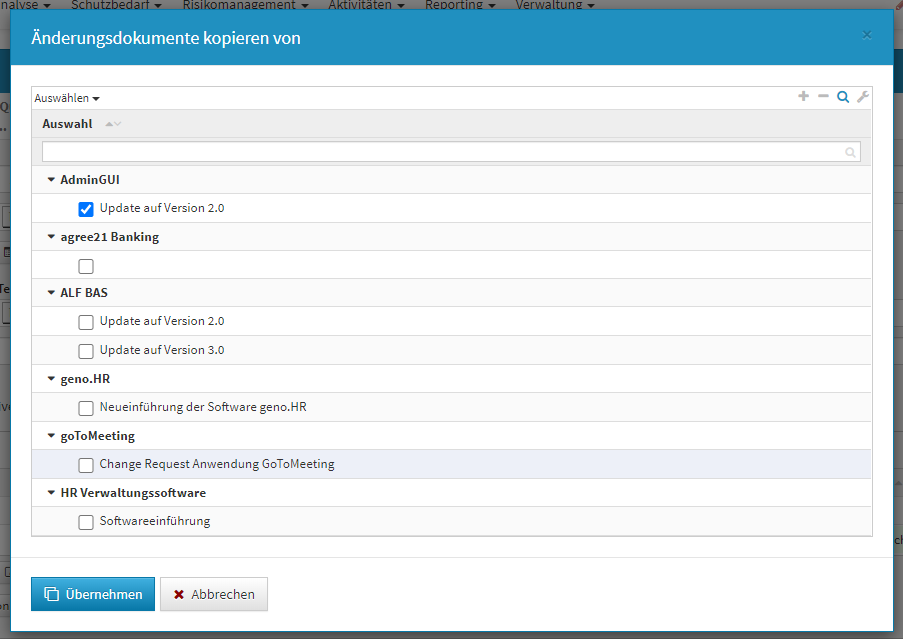
Task: Enable ALF BAS Update auf Version 3.0
Action: tap(86, 351)
